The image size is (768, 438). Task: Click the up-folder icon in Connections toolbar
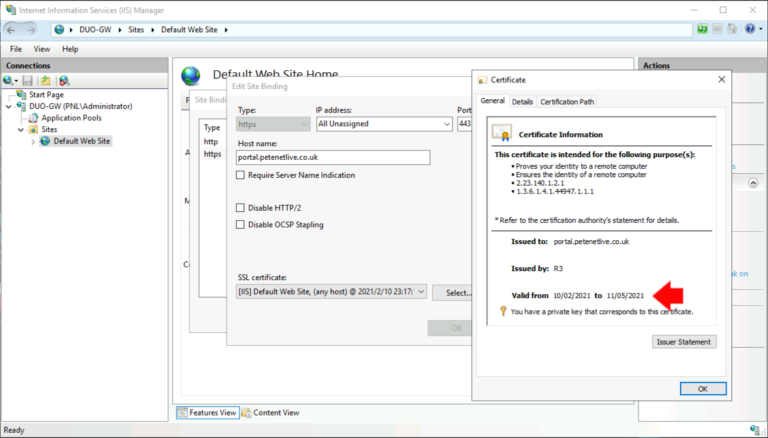pos(46,80)
